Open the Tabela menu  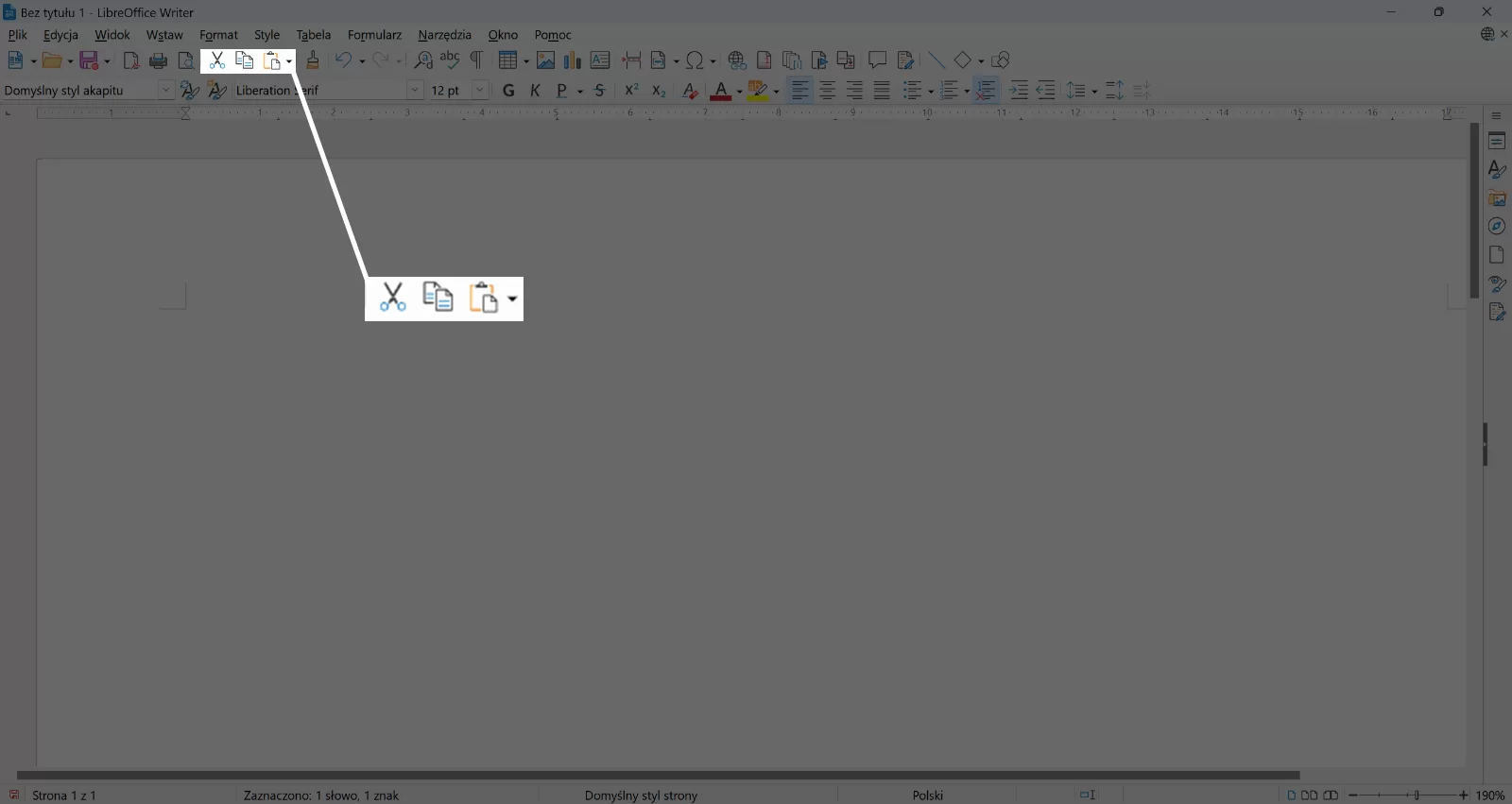coord(313,35)
